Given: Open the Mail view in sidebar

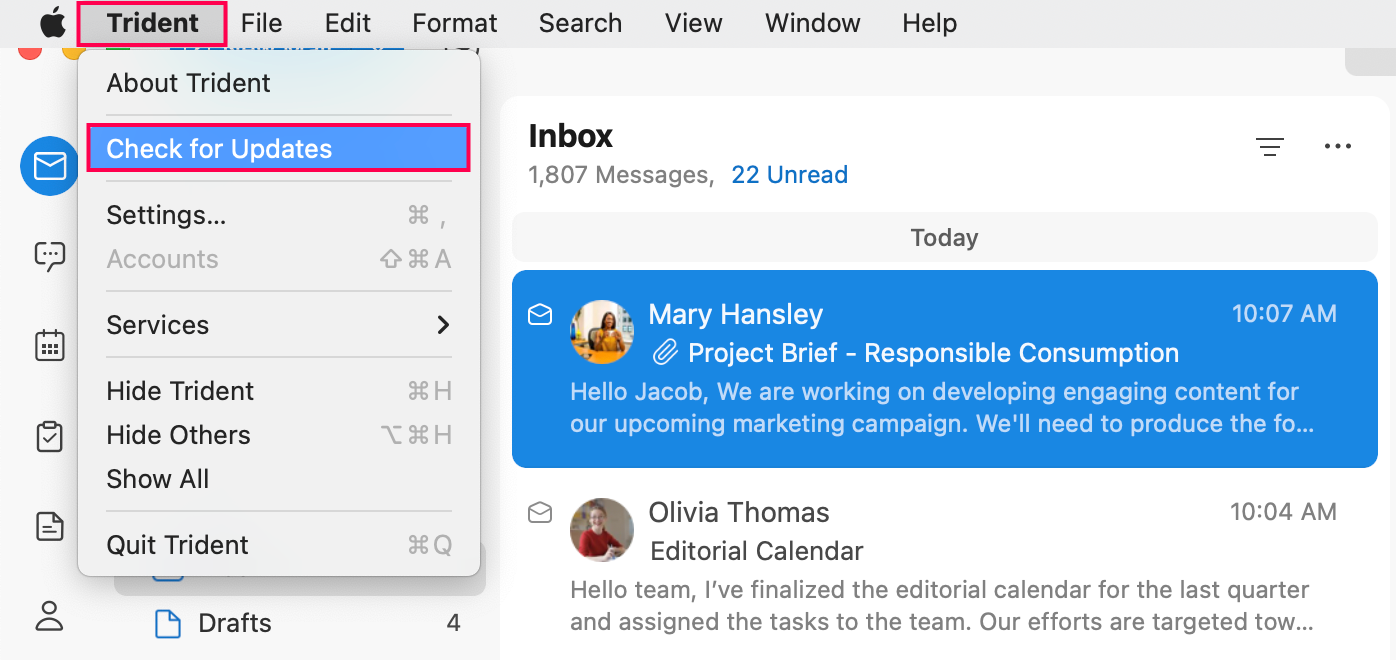Looking at the screenshot, I should (x=49, y=166).
